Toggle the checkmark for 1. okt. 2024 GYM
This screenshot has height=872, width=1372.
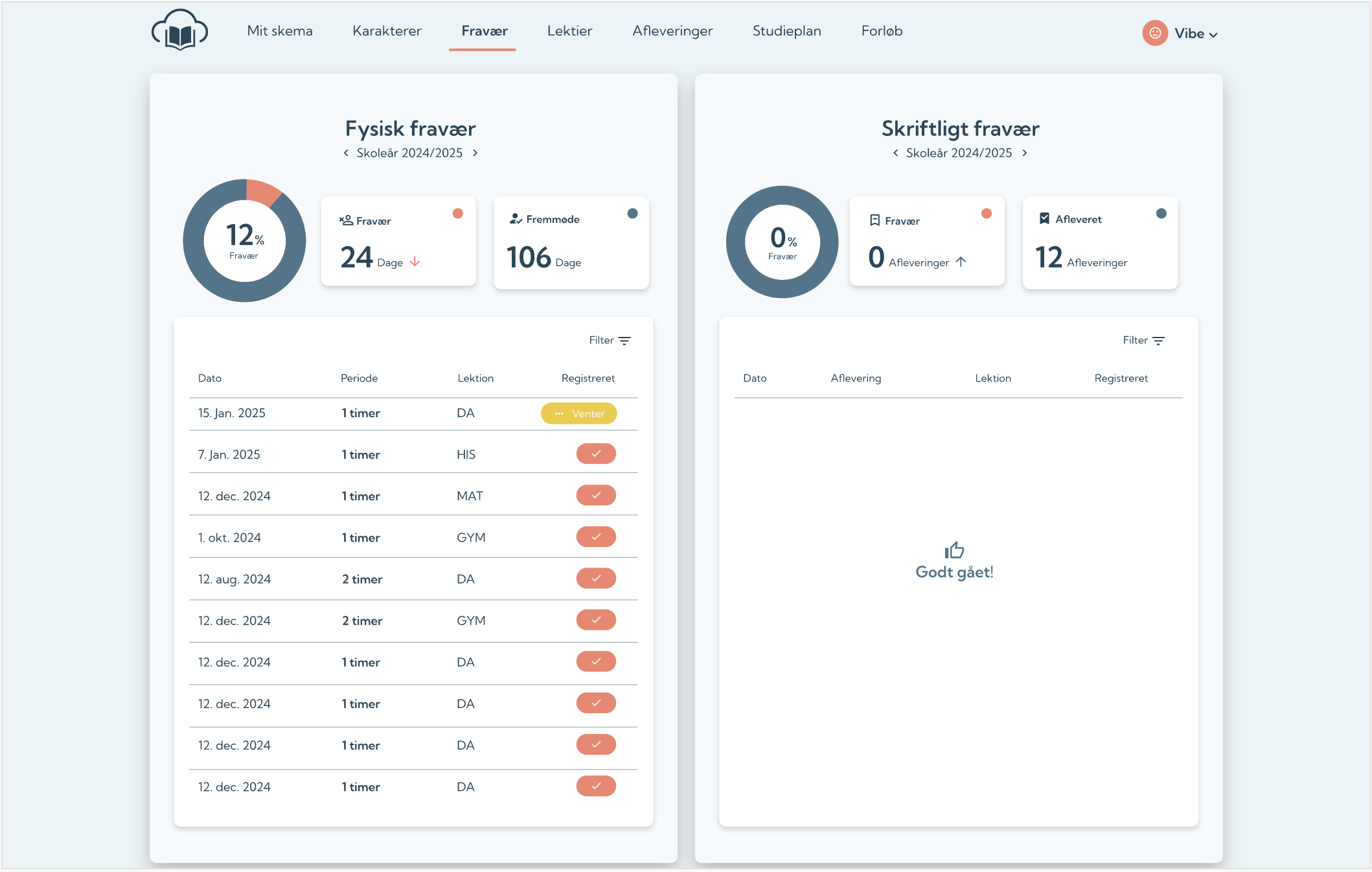(x=596, y=537)
